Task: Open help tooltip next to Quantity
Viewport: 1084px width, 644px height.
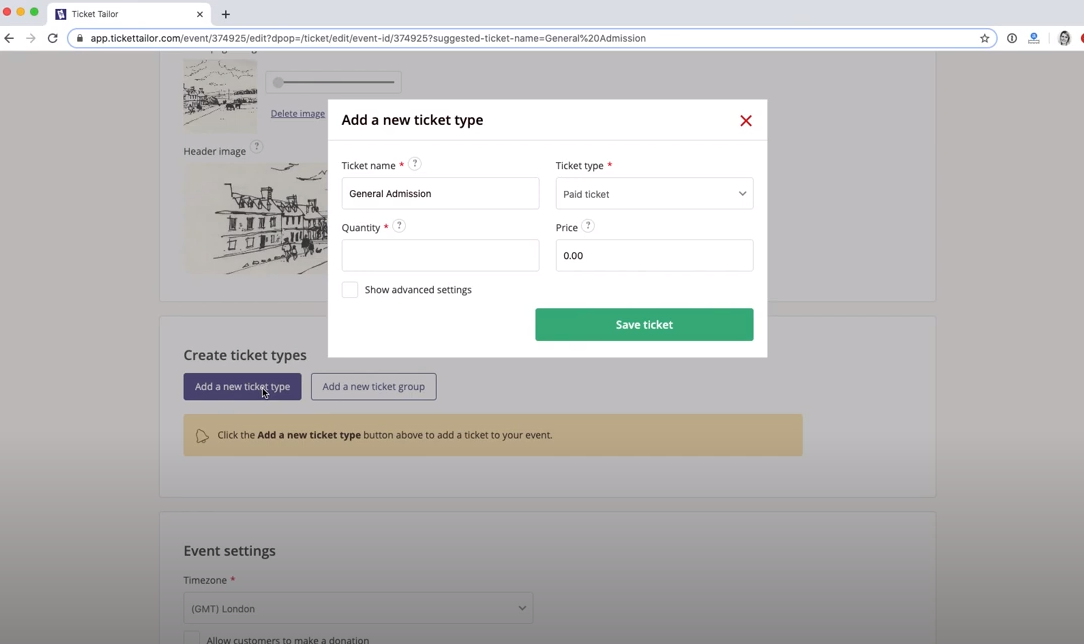Action: point(399,226)
